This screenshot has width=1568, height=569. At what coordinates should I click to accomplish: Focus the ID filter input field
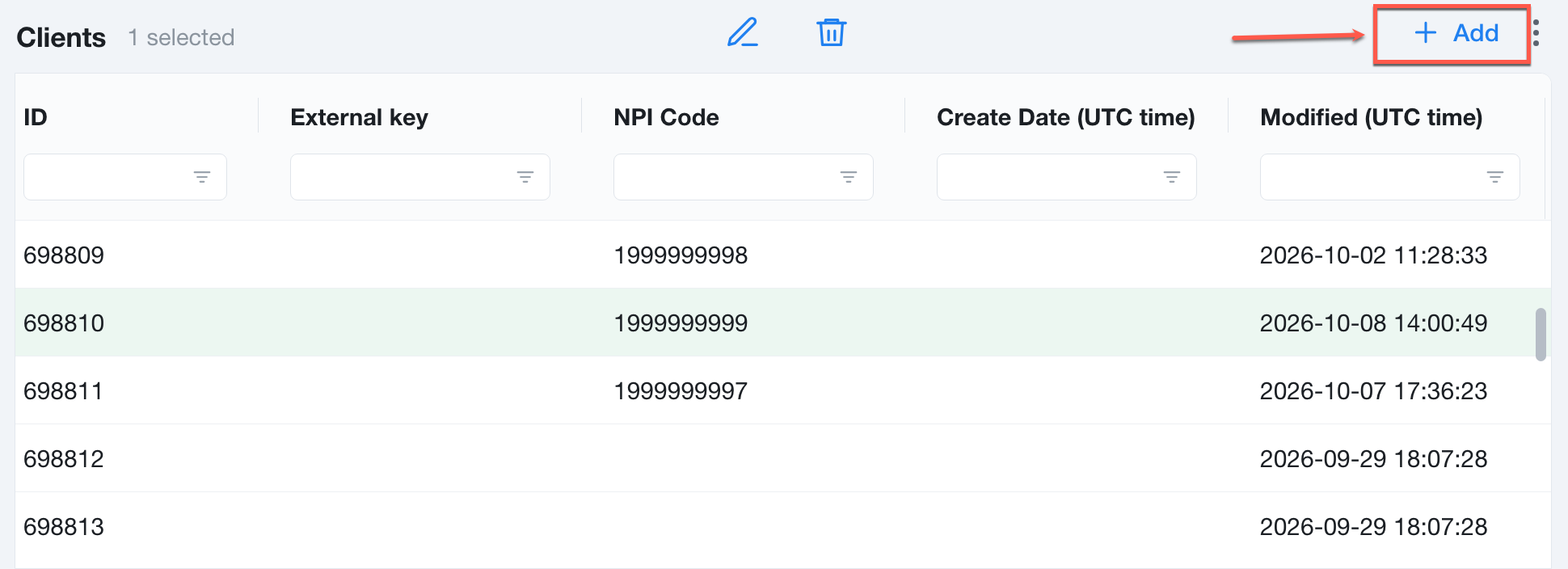click(107, 177)
